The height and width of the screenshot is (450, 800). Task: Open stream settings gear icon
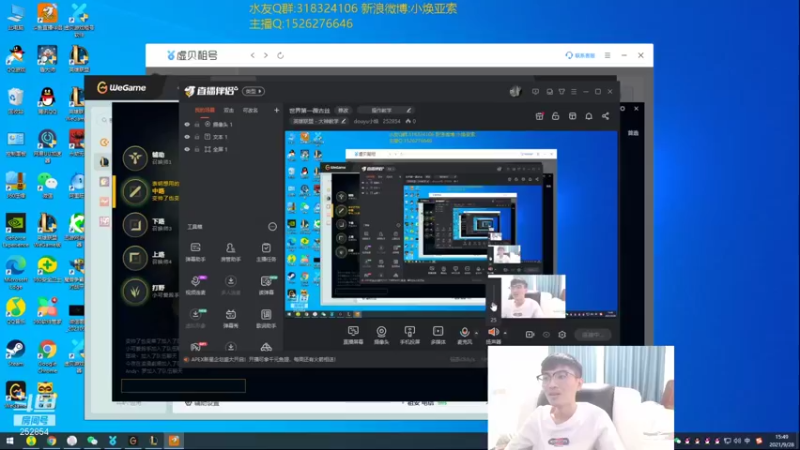pos(562,335)
